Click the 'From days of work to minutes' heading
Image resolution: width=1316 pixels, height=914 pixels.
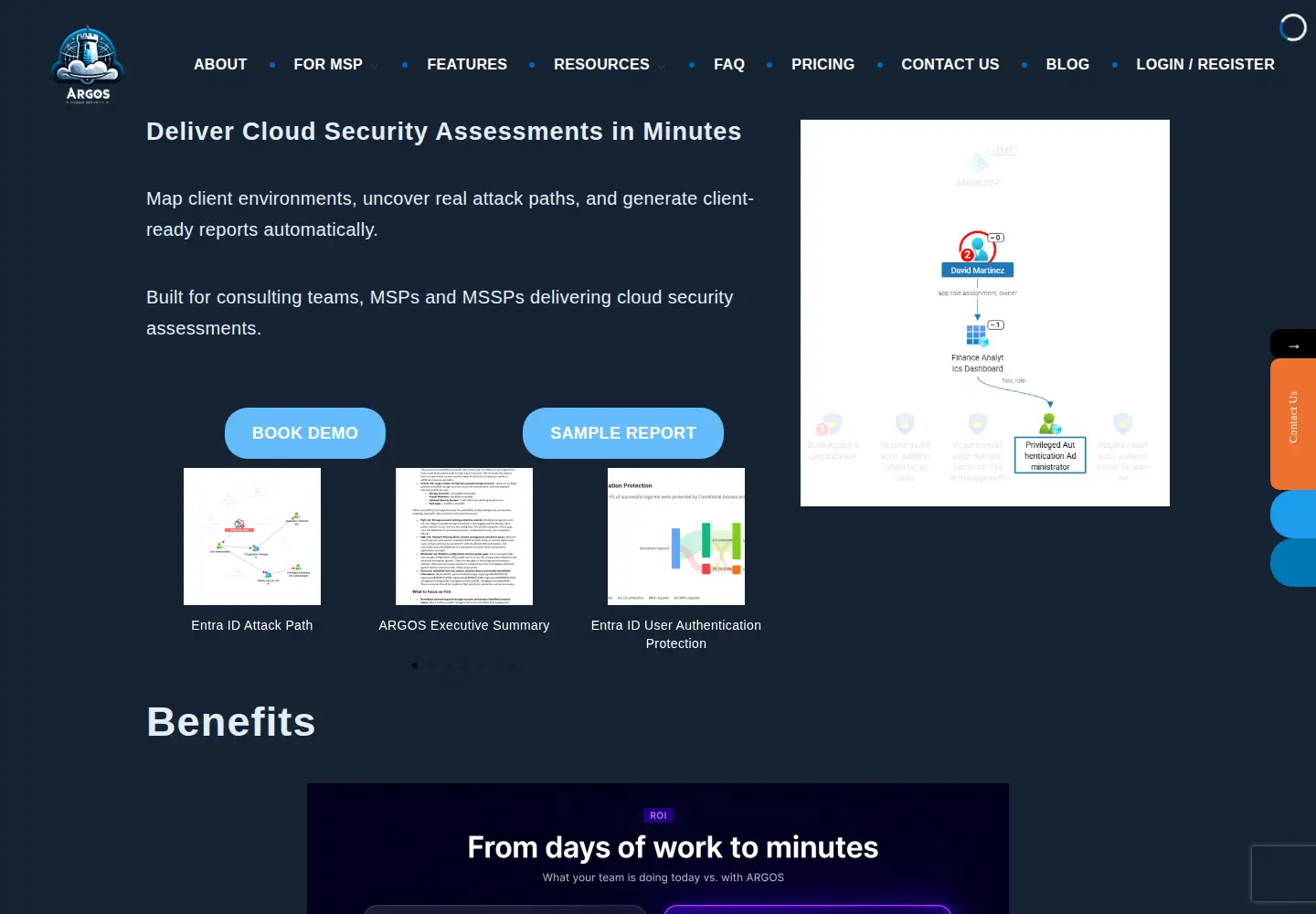point(673,847)
